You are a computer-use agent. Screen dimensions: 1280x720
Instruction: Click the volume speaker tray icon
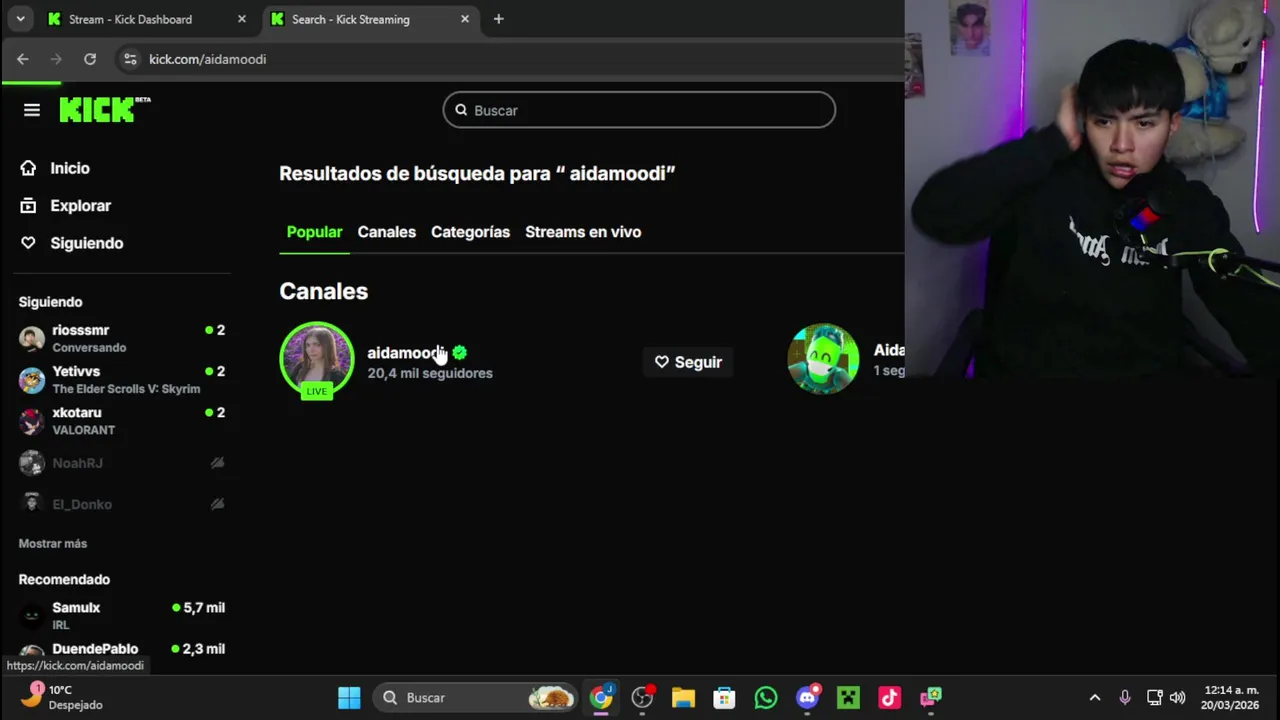point(1177,697)
